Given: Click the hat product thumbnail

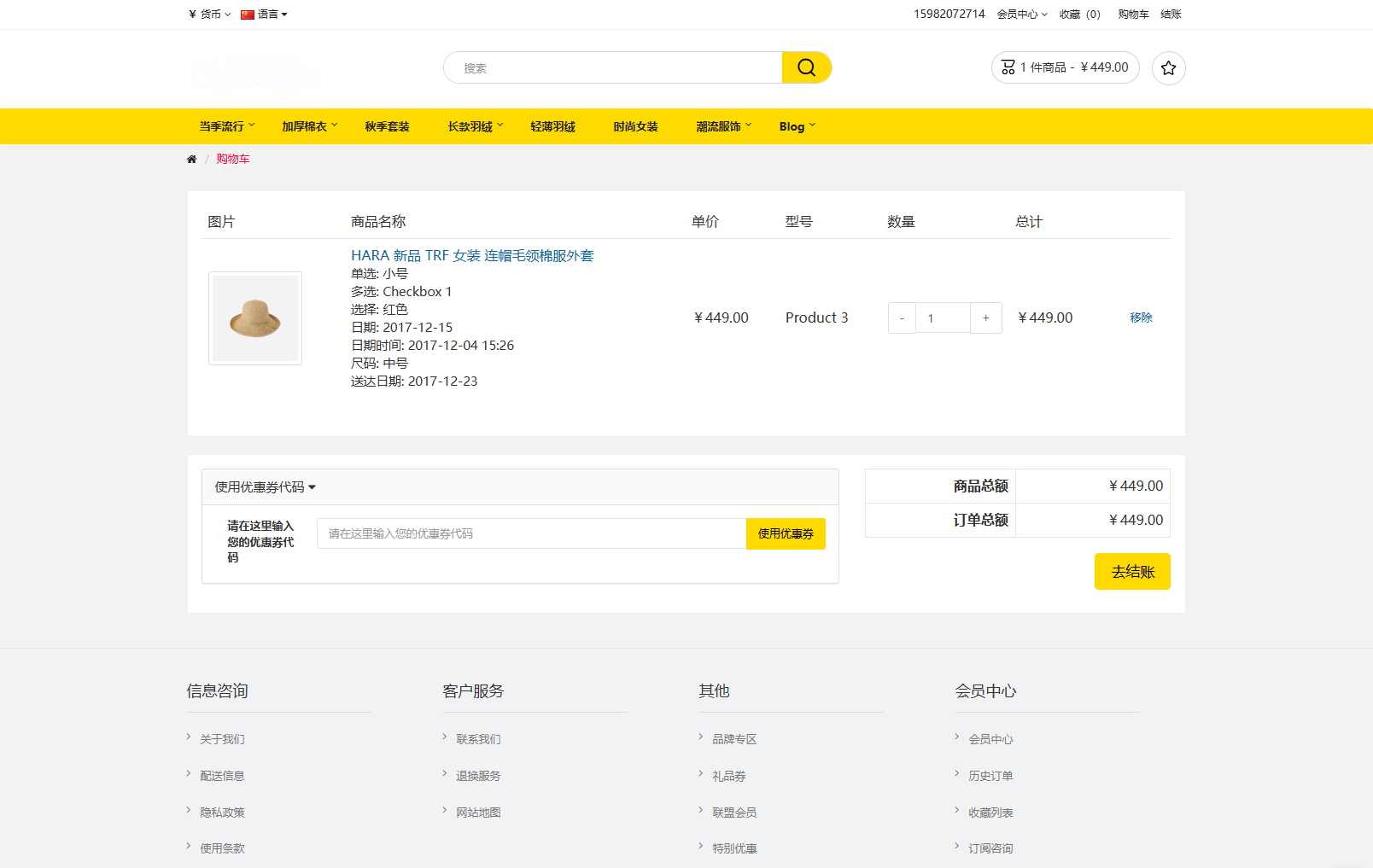Looking at the screenshot, I should click(255, 318).
